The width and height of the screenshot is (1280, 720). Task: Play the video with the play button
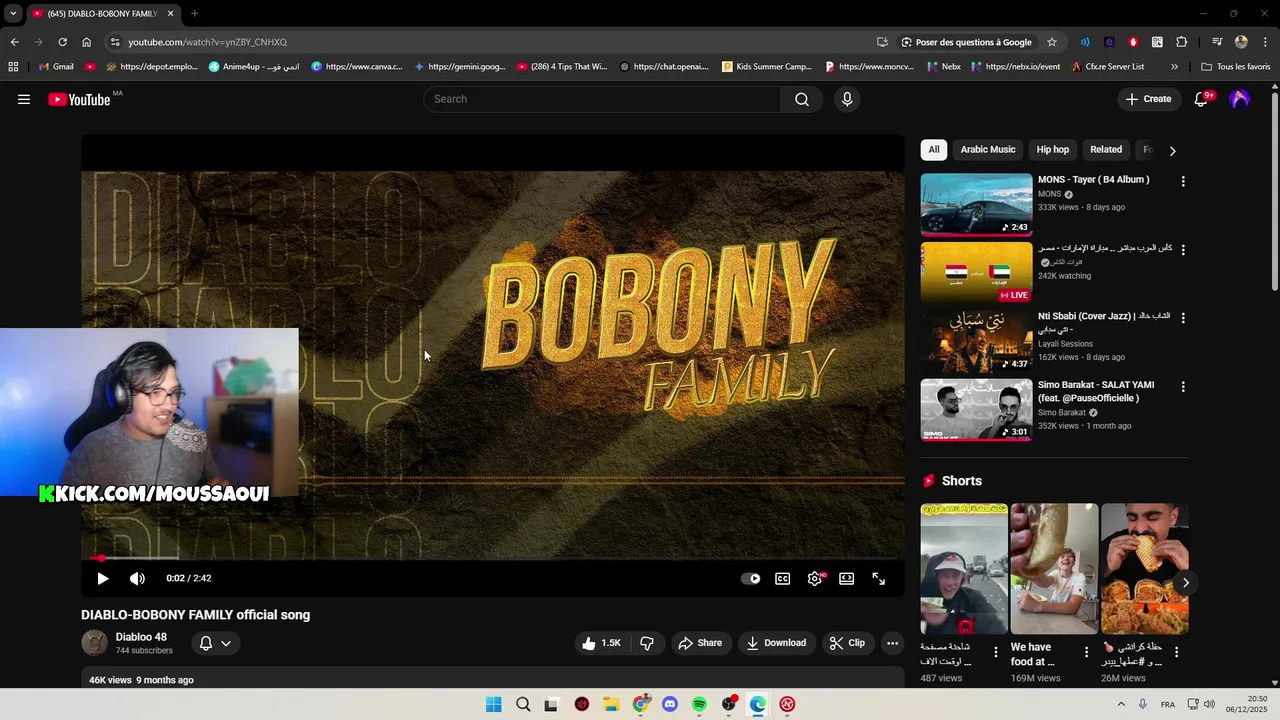tap(102, 578)
